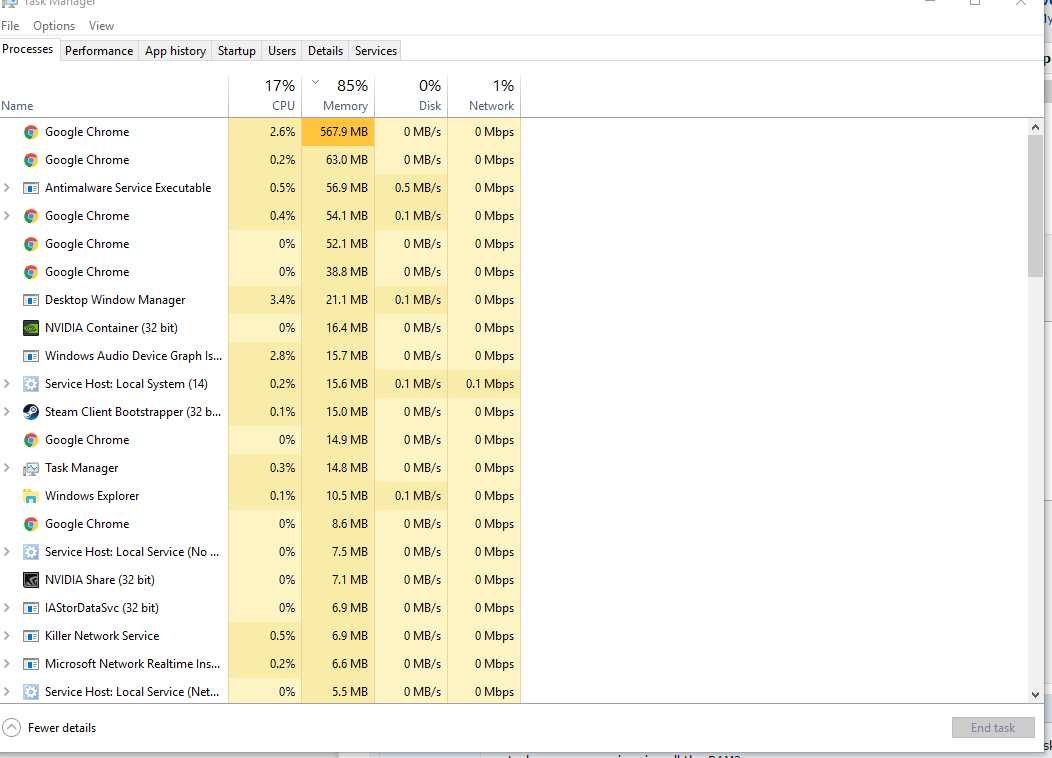Click the Desktop Window Manager process icon
The height and width of the screenshot is (758, 1052).
pos(31,300)
